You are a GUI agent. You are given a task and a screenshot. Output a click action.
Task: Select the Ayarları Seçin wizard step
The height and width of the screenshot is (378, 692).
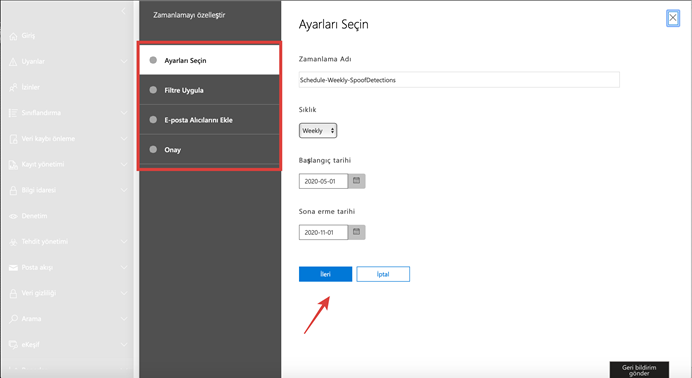[210, 60]
